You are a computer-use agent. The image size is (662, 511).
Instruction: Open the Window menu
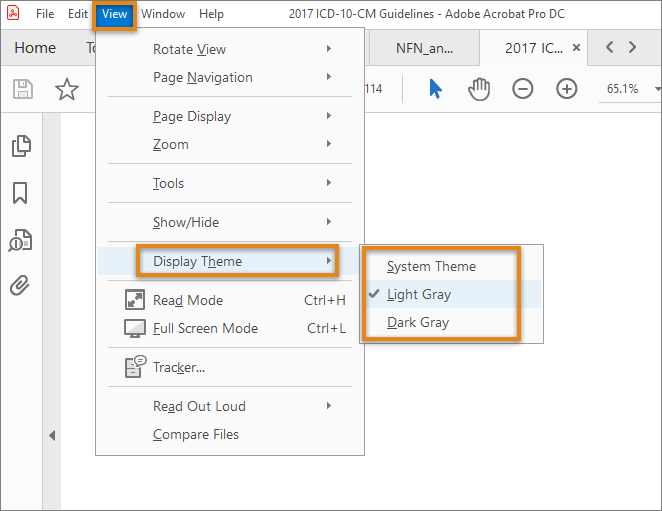pyautogui.click(x=163, y=14)
